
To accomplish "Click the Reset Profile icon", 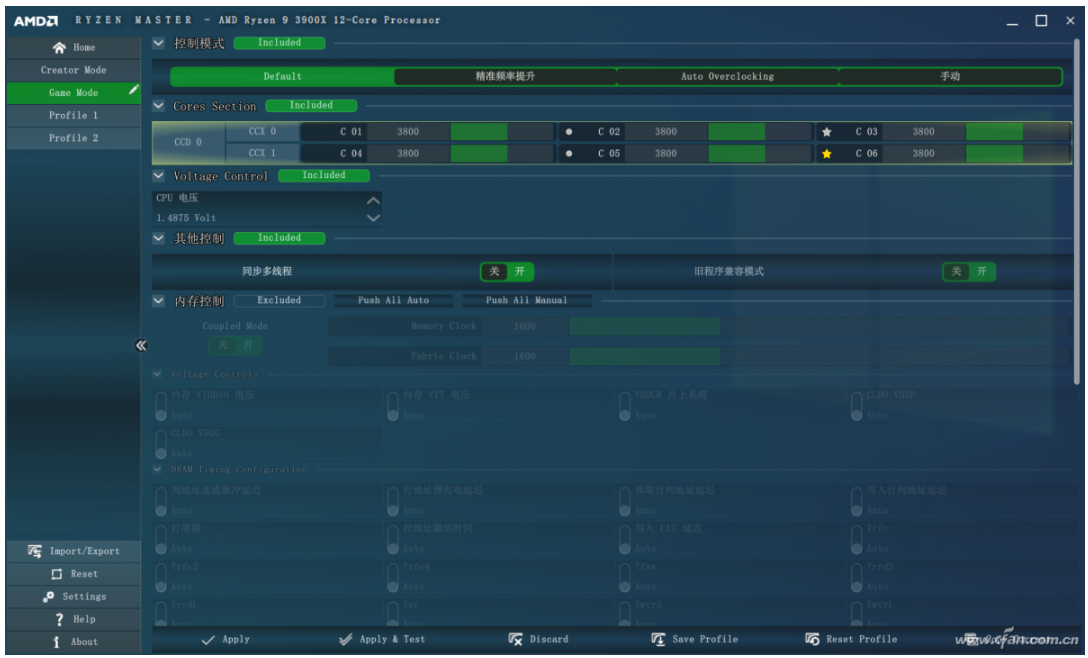I will point(812,639).
